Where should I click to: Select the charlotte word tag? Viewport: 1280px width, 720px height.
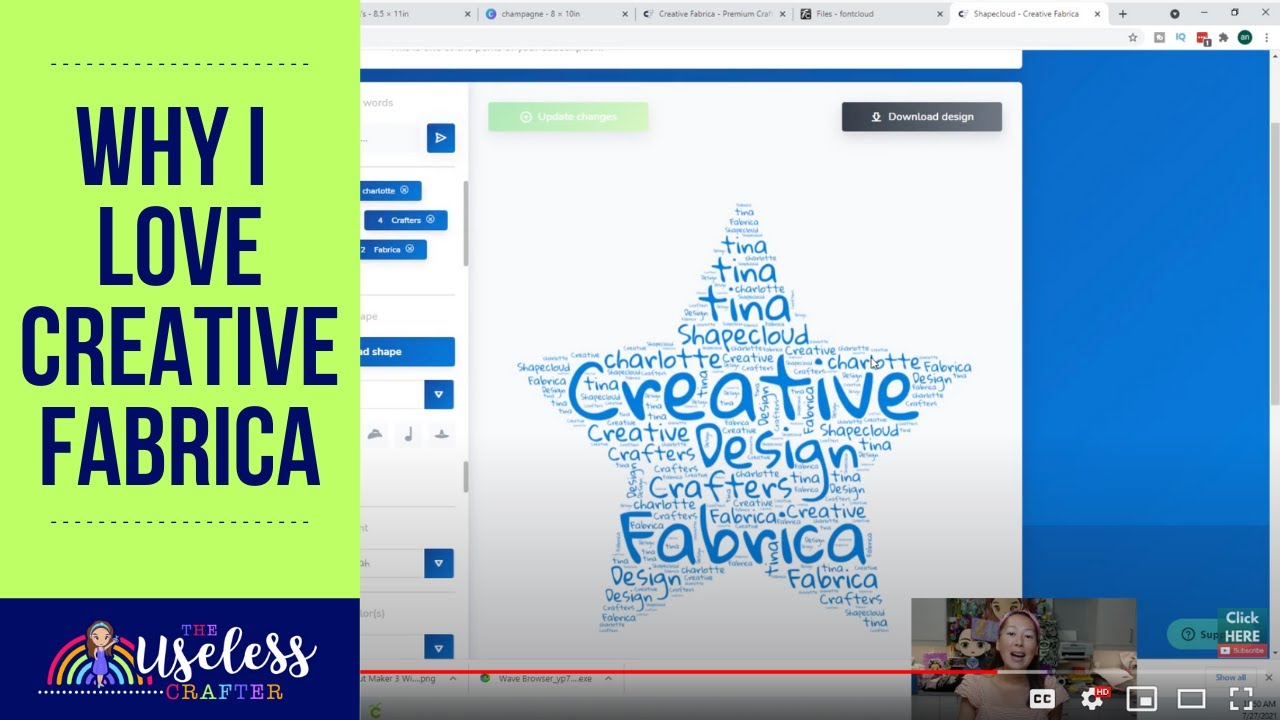(391, 190)
